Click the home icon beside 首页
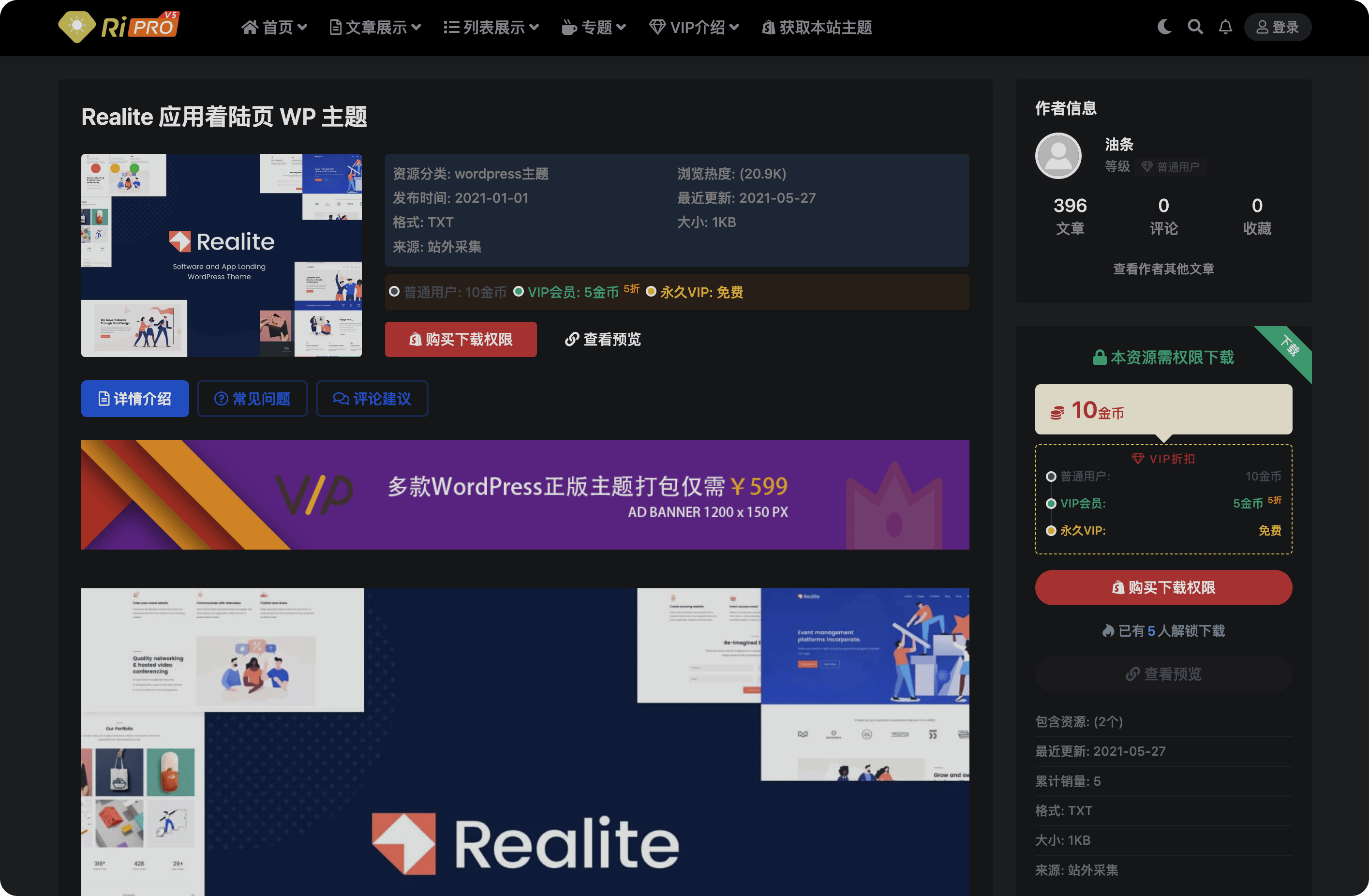1369x896 pixels. [x=249, y=27]
